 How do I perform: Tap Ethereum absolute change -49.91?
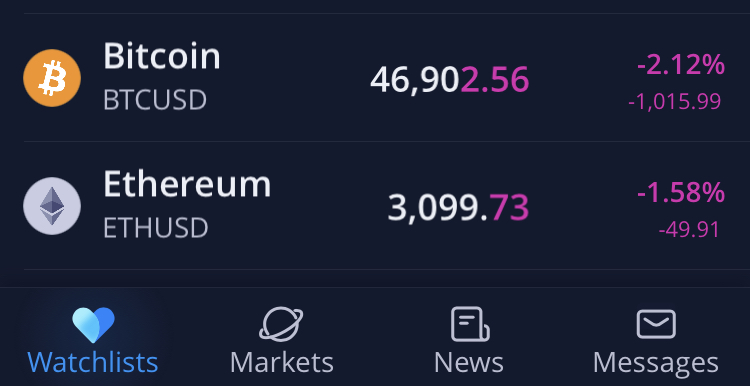pyautogui.click(x=689, y=230)
